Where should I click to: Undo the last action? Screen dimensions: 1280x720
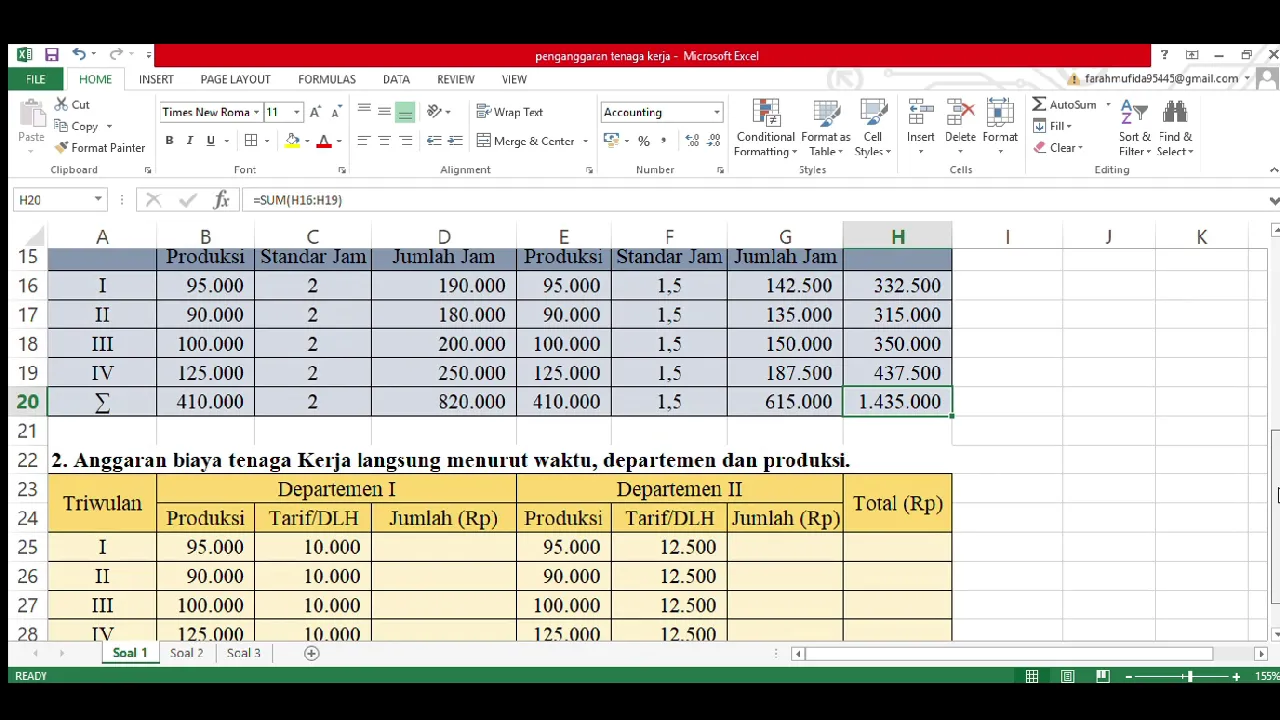click(78, 55)
